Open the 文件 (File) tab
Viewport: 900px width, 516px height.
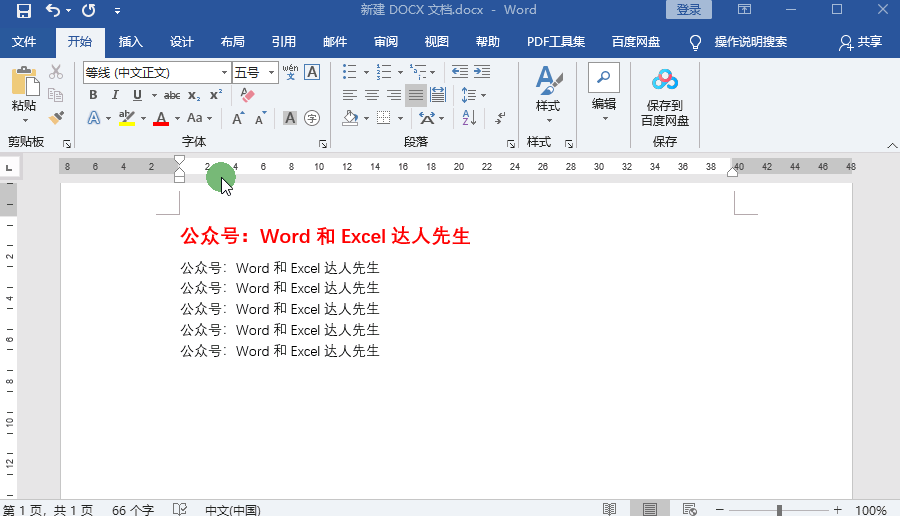pos(24,42)
